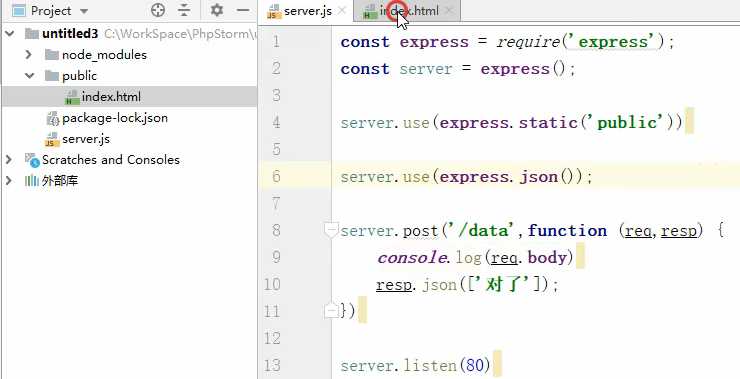This screenshot has width=740, height=379.
Task: Click the Scratches and Consoles icon
Action: pyautogui.click(x=32, y=160)
